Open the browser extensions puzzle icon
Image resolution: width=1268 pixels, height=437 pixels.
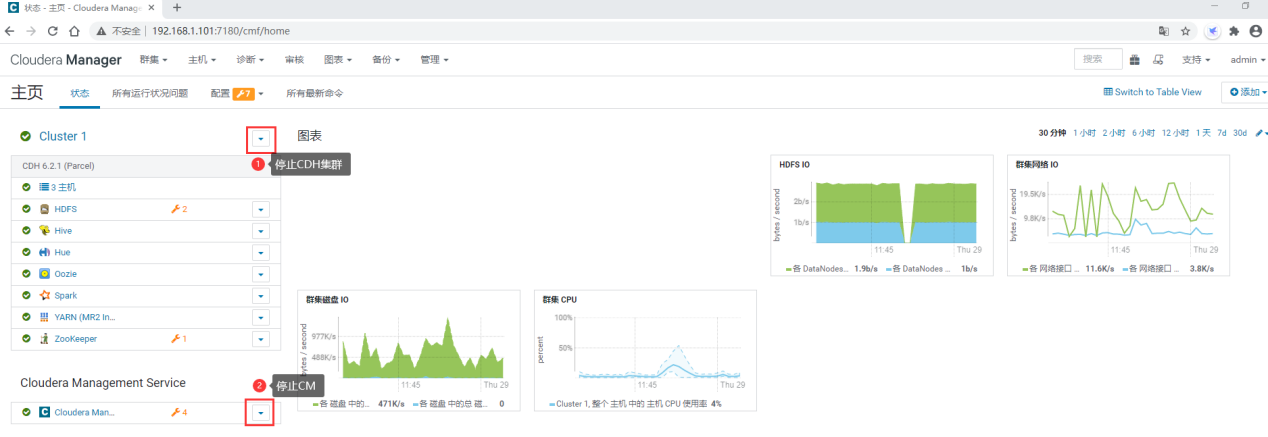1234,31
